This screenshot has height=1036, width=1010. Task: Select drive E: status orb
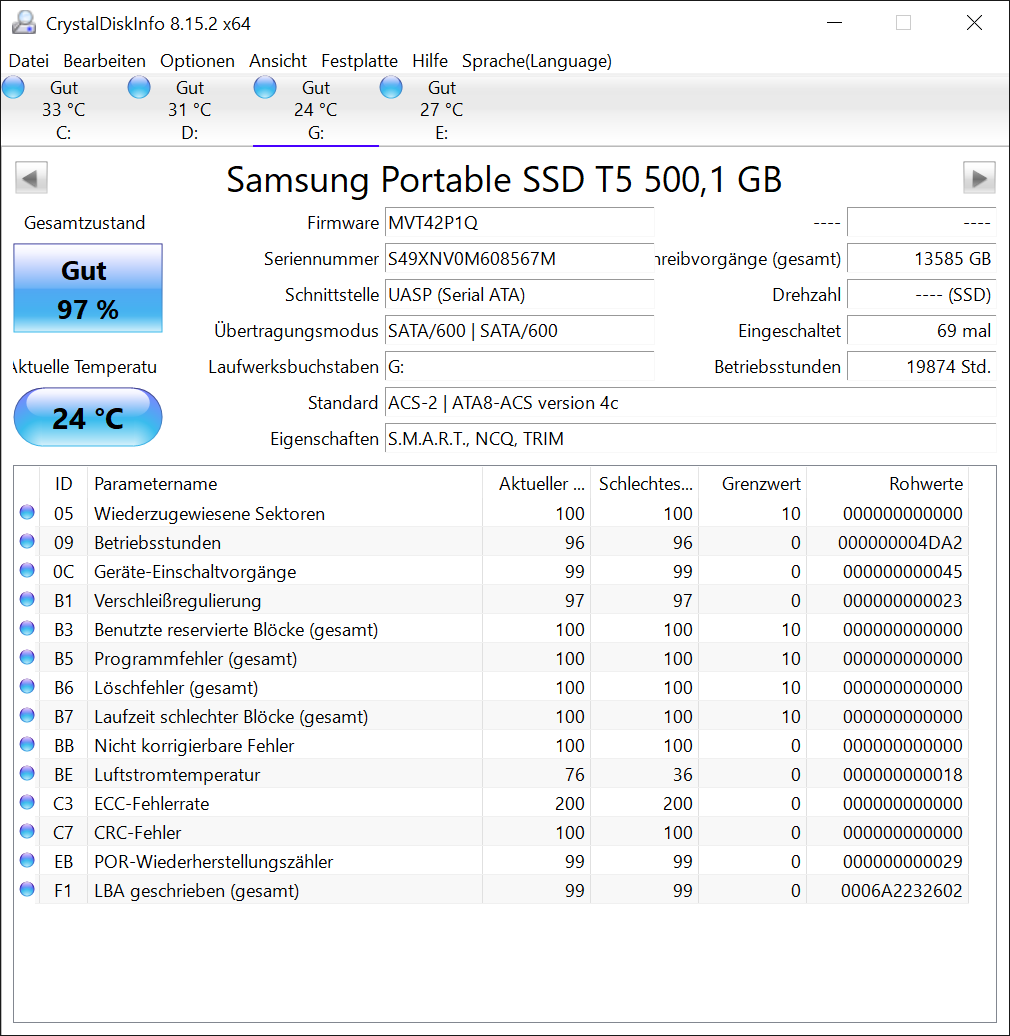coord(391,87)
